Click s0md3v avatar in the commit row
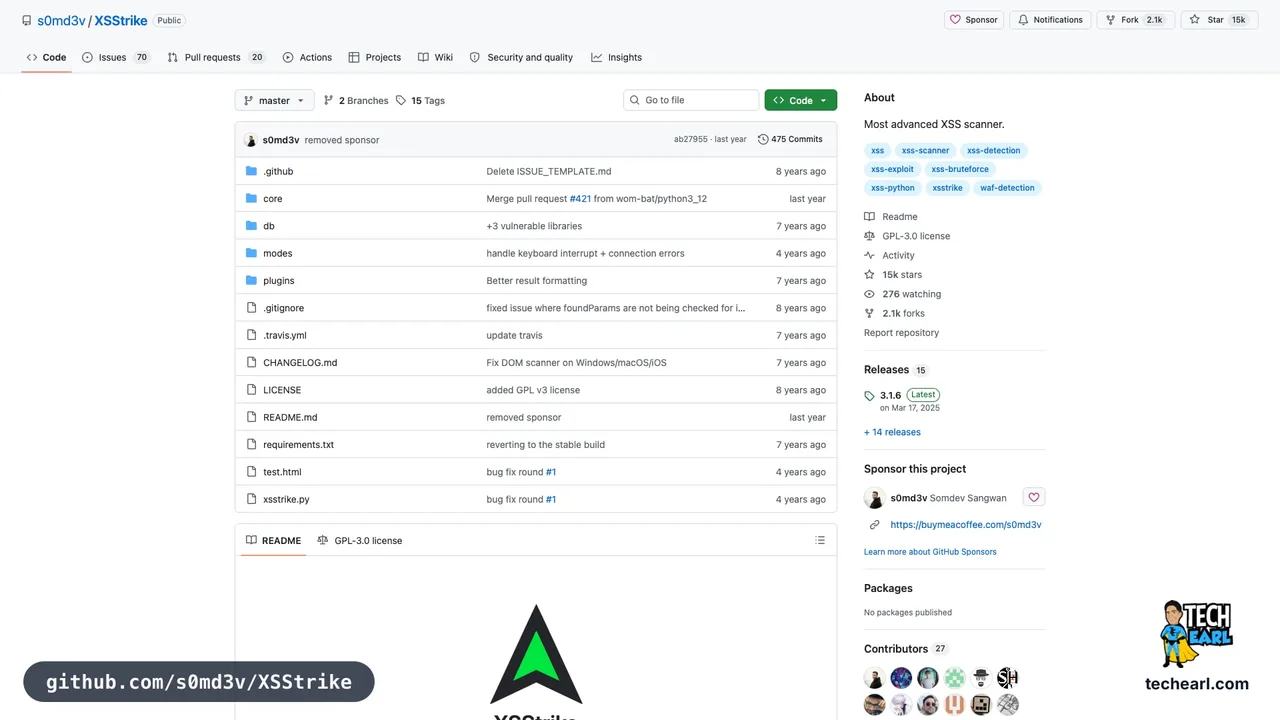This screenshot has width=1280, height=720. point(250,140)
